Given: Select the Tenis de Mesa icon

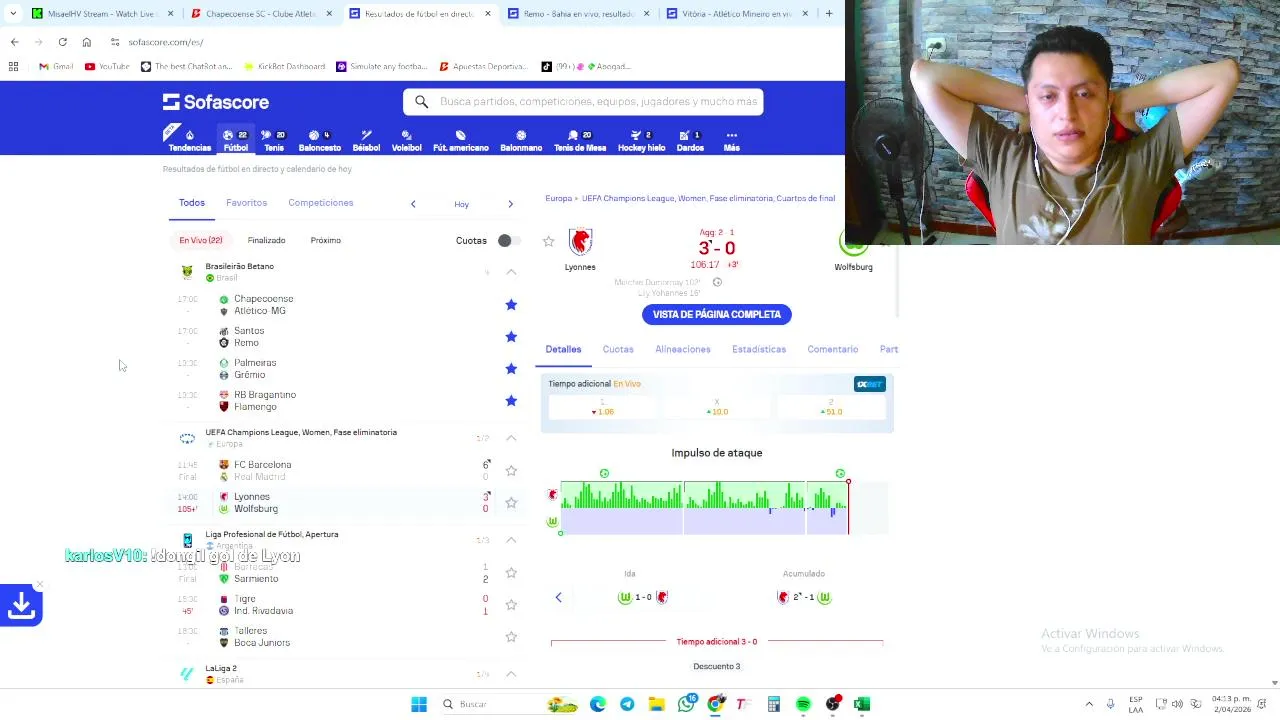Looking at the screenshot, I should tap(580, 141).
